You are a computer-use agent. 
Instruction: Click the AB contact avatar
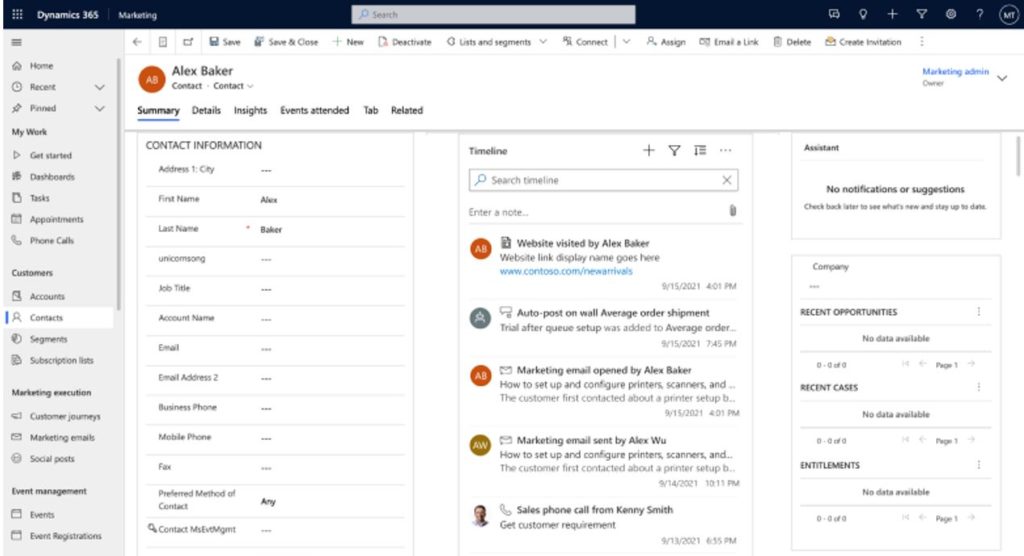tap(152, 80)
